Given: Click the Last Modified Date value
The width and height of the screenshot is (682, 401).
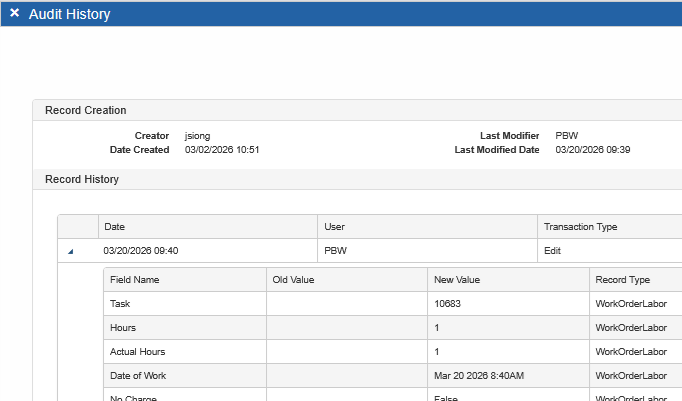Looking at the screenshot, I should [593, 149].
